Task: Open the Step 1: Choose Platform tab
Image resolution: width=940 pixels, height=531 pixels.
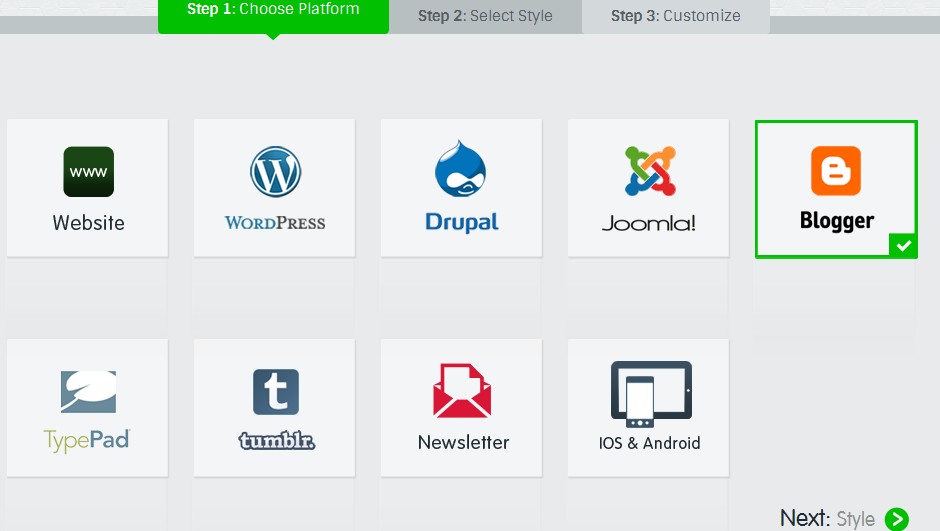Action: pos(273,16)
